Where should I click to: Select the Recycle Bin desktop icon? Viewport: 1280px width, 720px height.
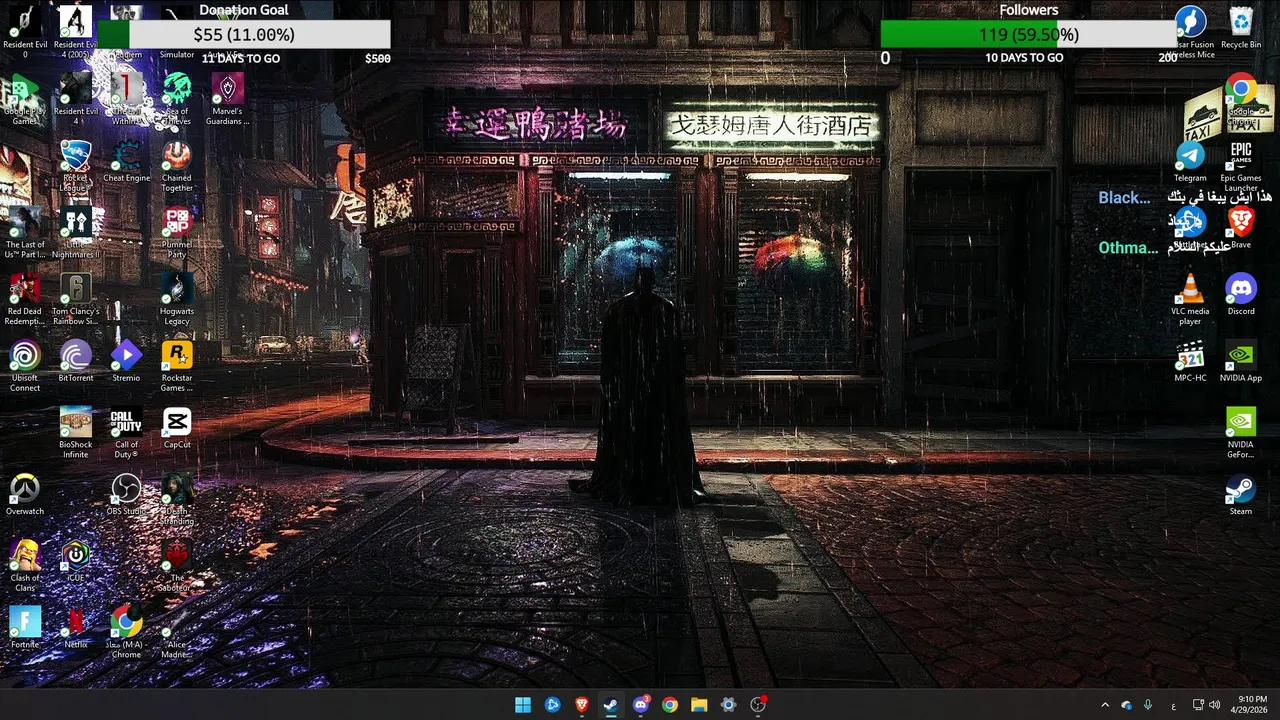(1241, 28)
